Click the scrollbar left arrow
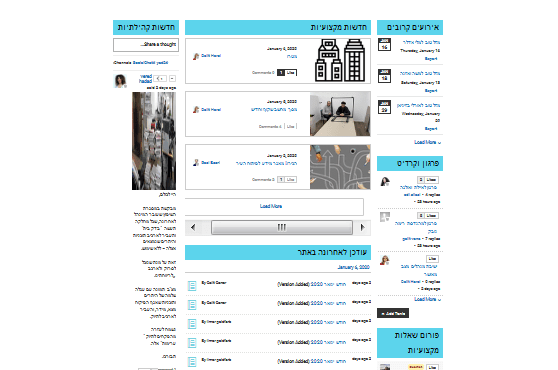 click(x=193, y=227)
